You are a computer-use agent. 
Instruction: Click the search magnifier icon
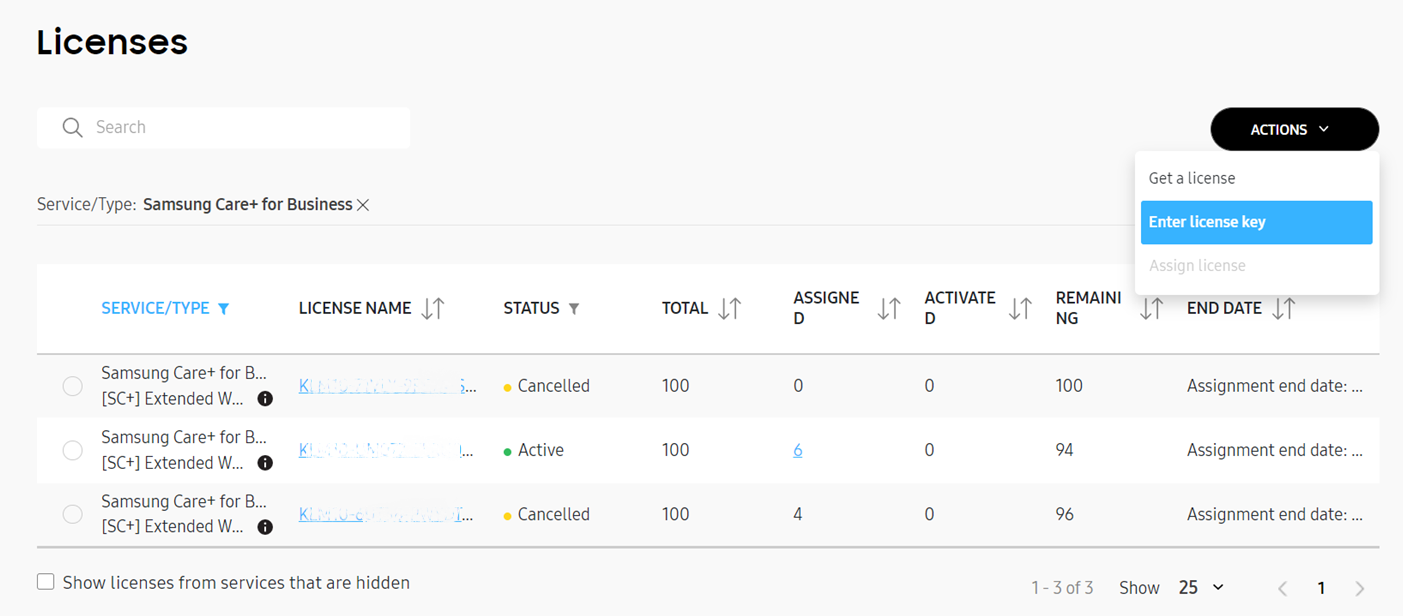(x=71, y=127)
